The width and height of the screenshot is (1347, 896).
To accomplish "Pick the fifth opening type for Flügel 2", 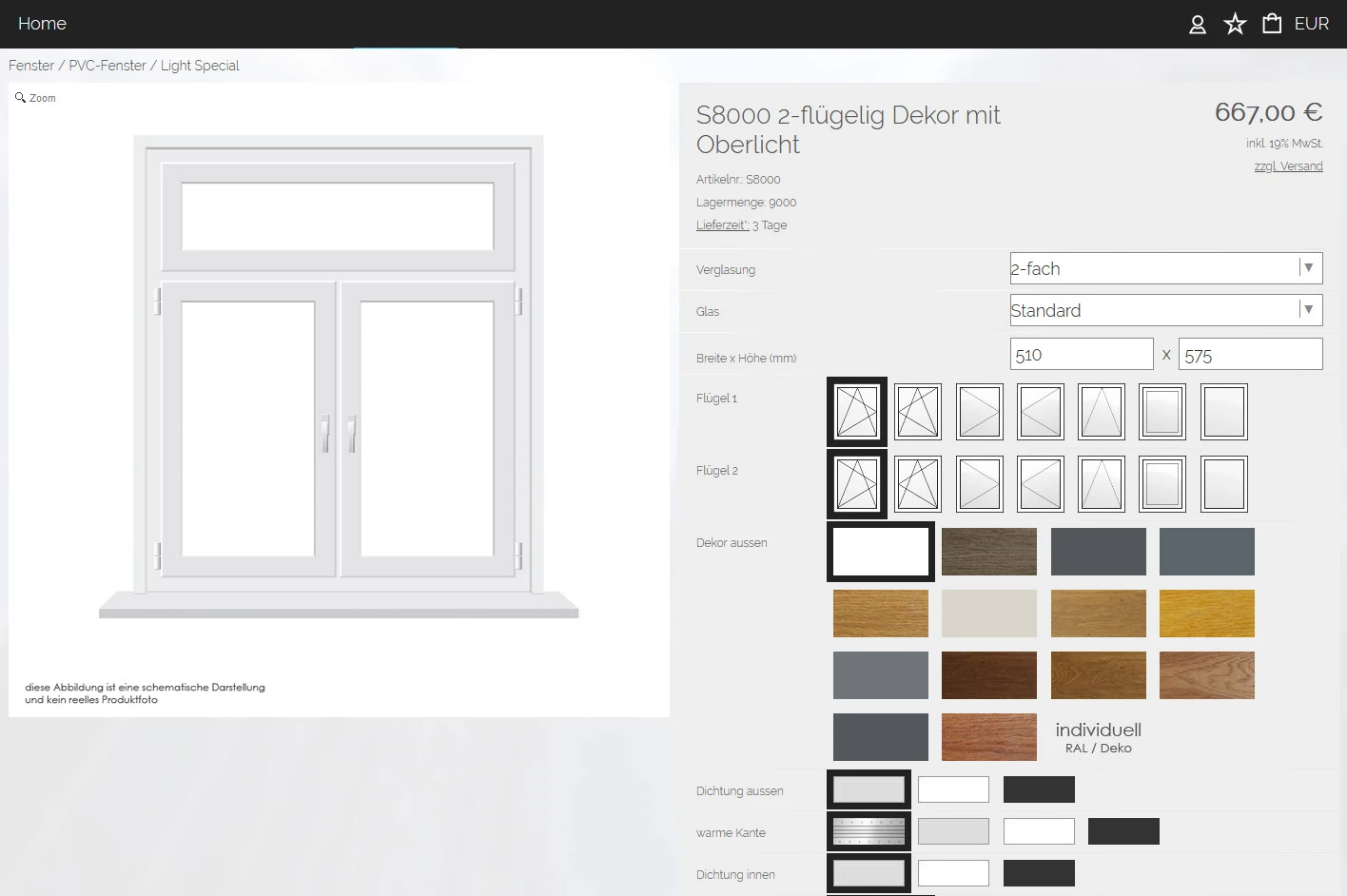I will click(1102, 484).
